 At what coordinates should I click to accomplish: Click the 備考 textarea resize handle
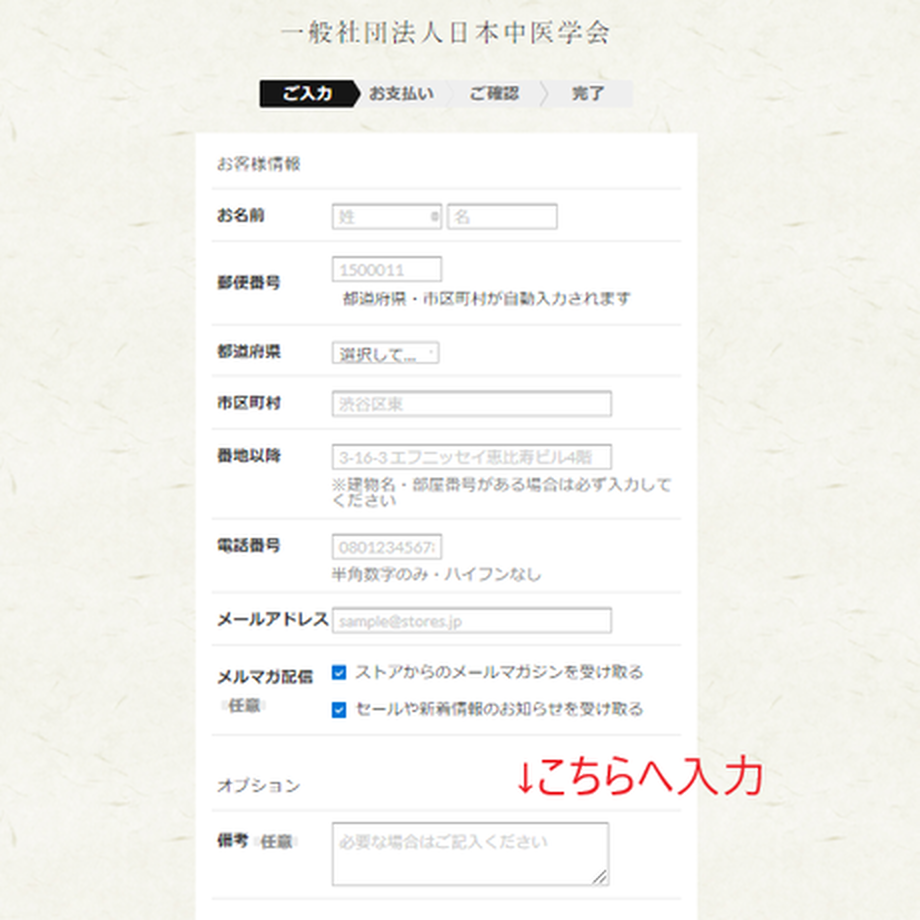point(600,877)
